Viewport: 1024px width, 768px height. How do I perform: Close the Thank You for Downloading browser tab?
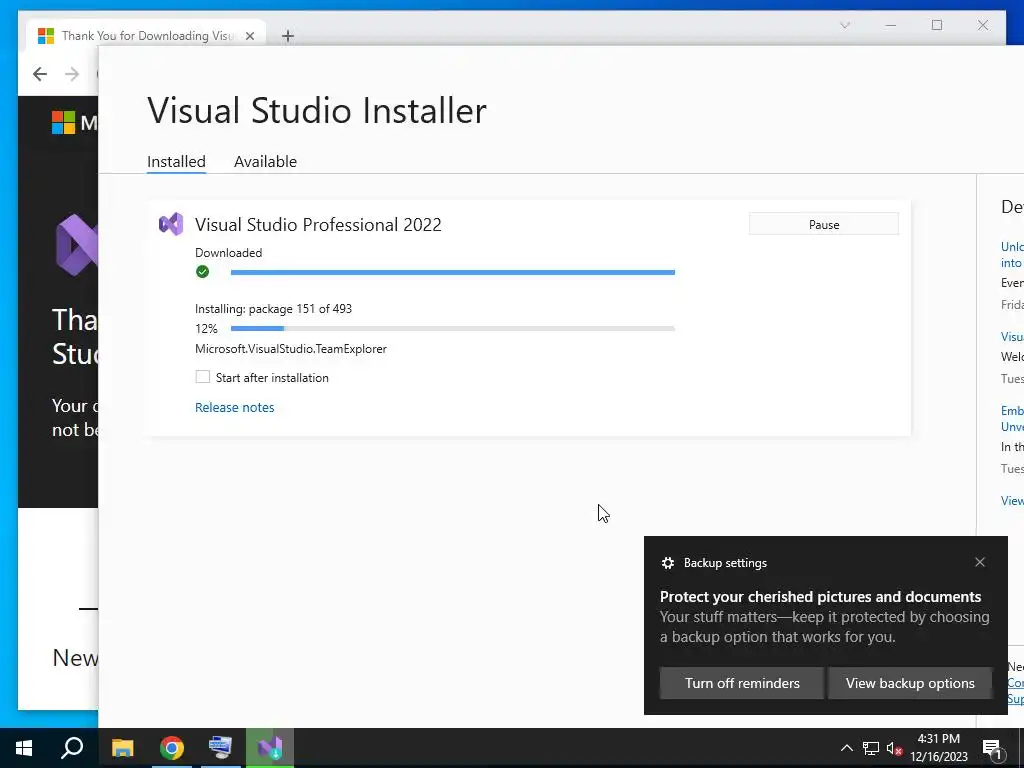(249, 36)
